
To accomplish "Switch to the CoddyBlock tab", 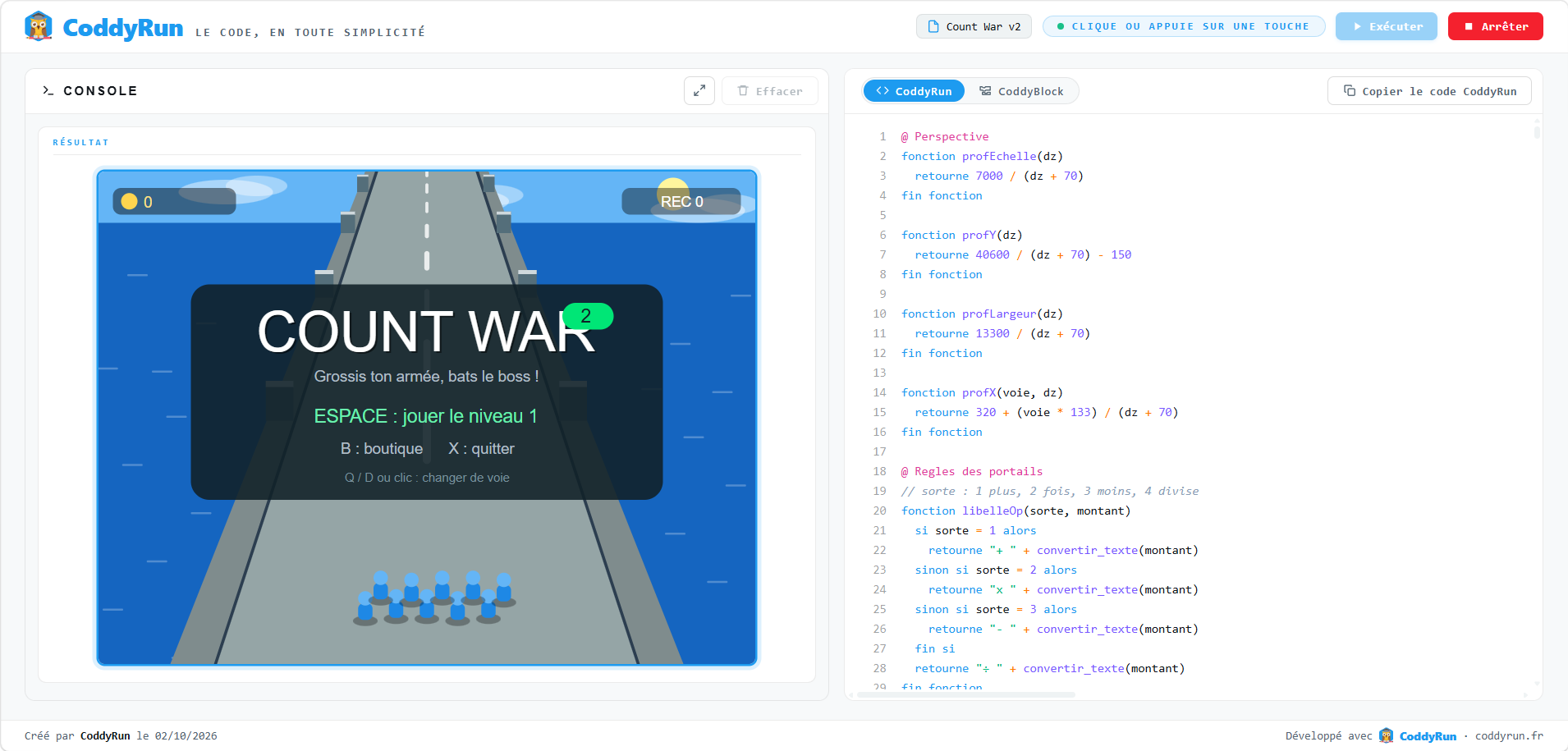I will click(1021, 91).
